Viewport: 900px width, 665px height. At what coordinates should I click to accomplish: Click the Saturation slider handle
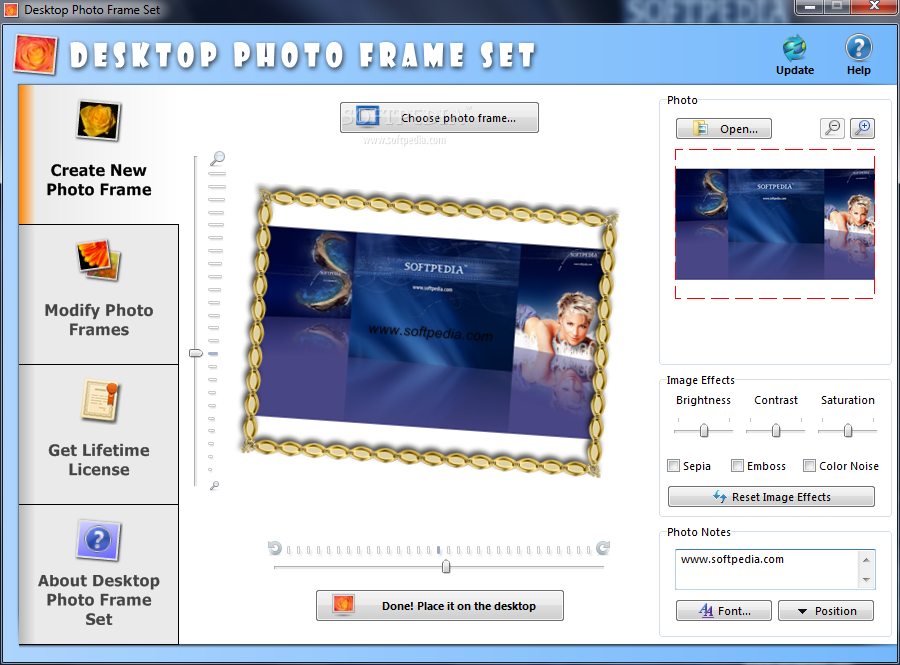click(848, 430)
